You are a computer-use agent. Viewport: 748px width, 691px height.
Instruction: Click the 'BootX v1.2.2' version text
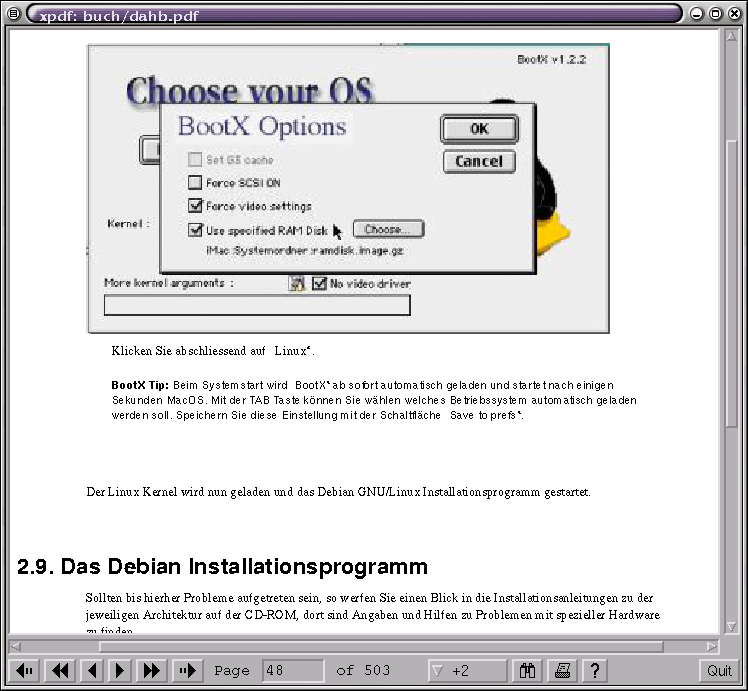point(551,60)
